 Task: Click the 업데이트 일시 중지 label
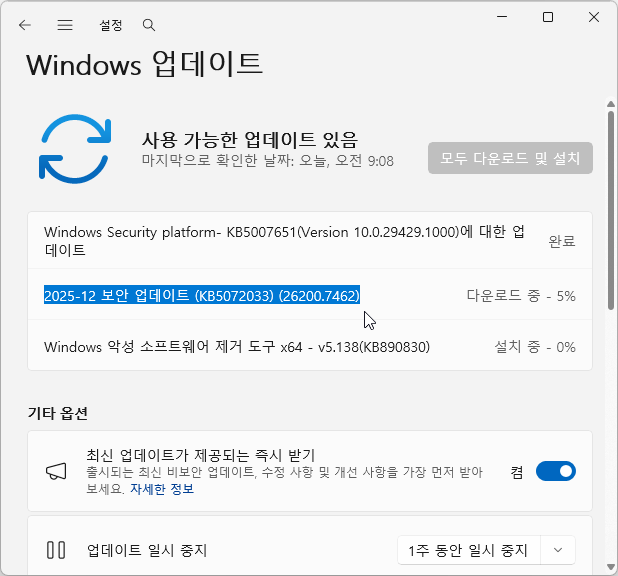(x=147, y=550)
